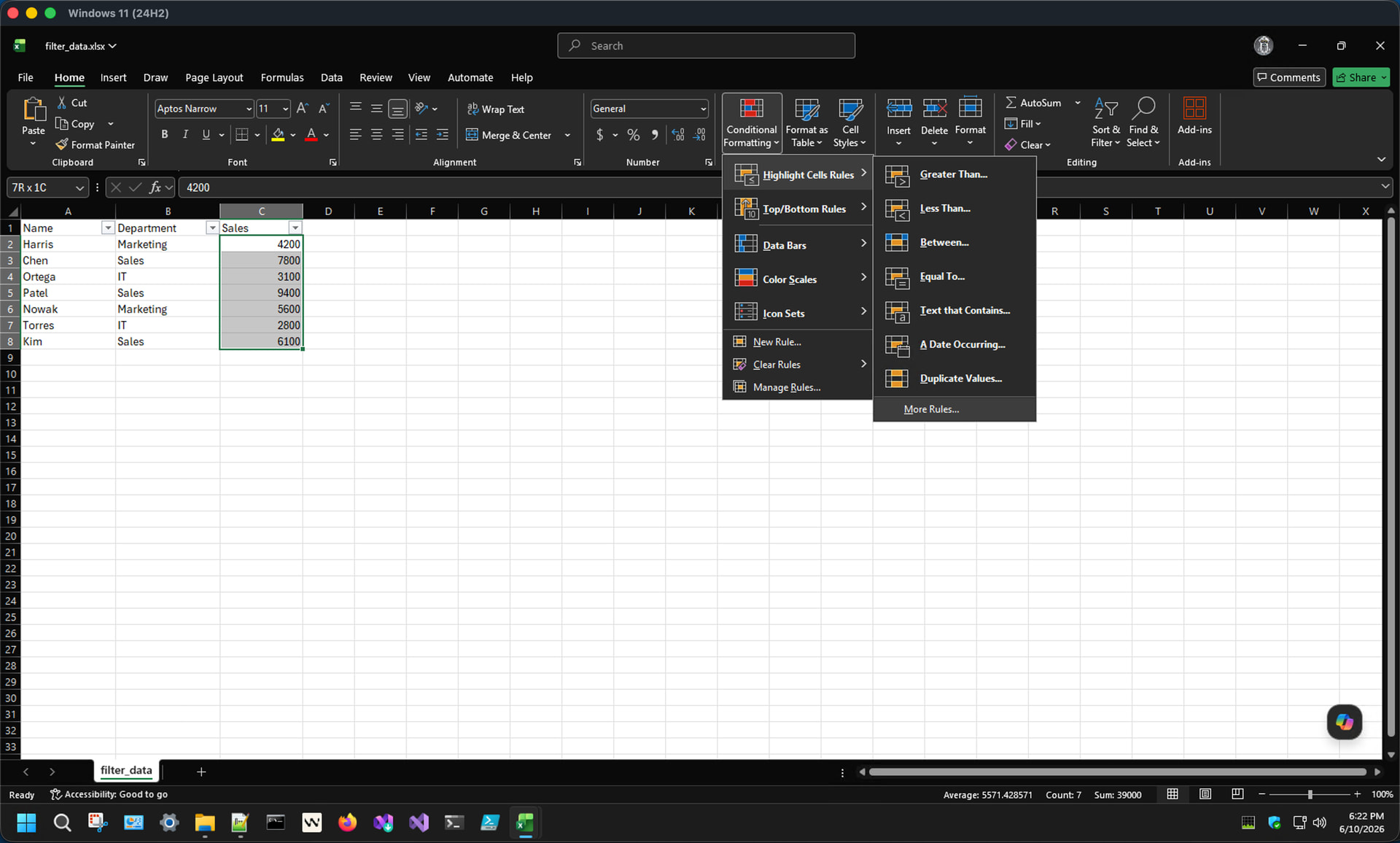Open Format as Table gallery
Image resolution: width=1400 pixels, height=843 pixels.
point(806,123)
